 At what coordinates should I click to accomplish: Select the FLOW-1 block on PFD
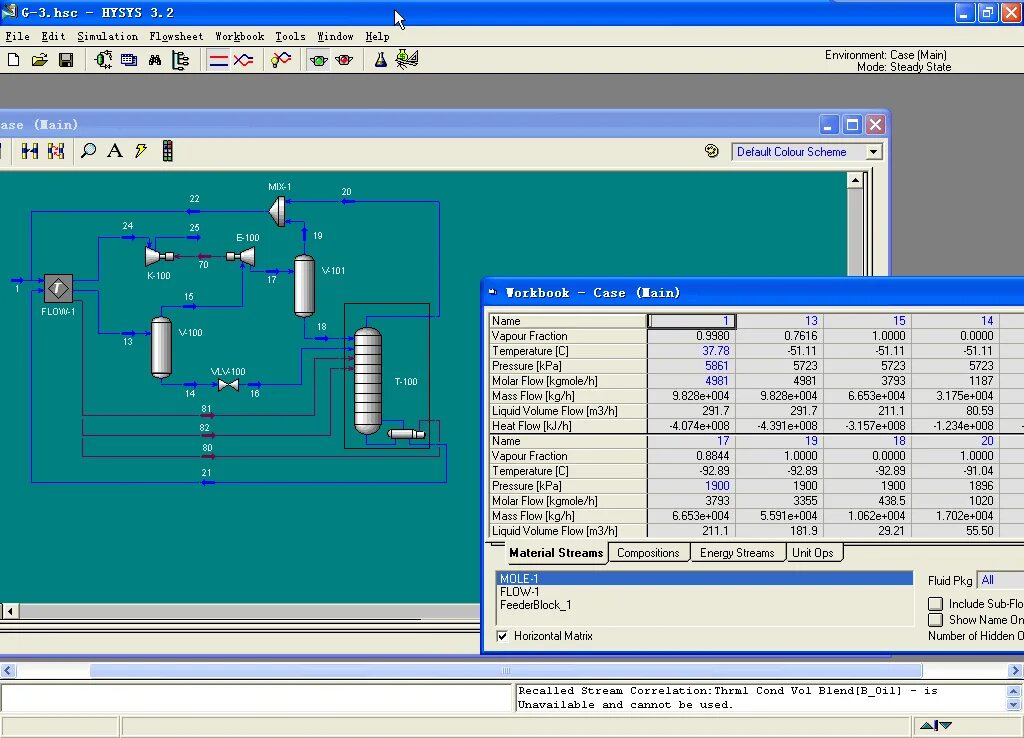click(58, 288)
